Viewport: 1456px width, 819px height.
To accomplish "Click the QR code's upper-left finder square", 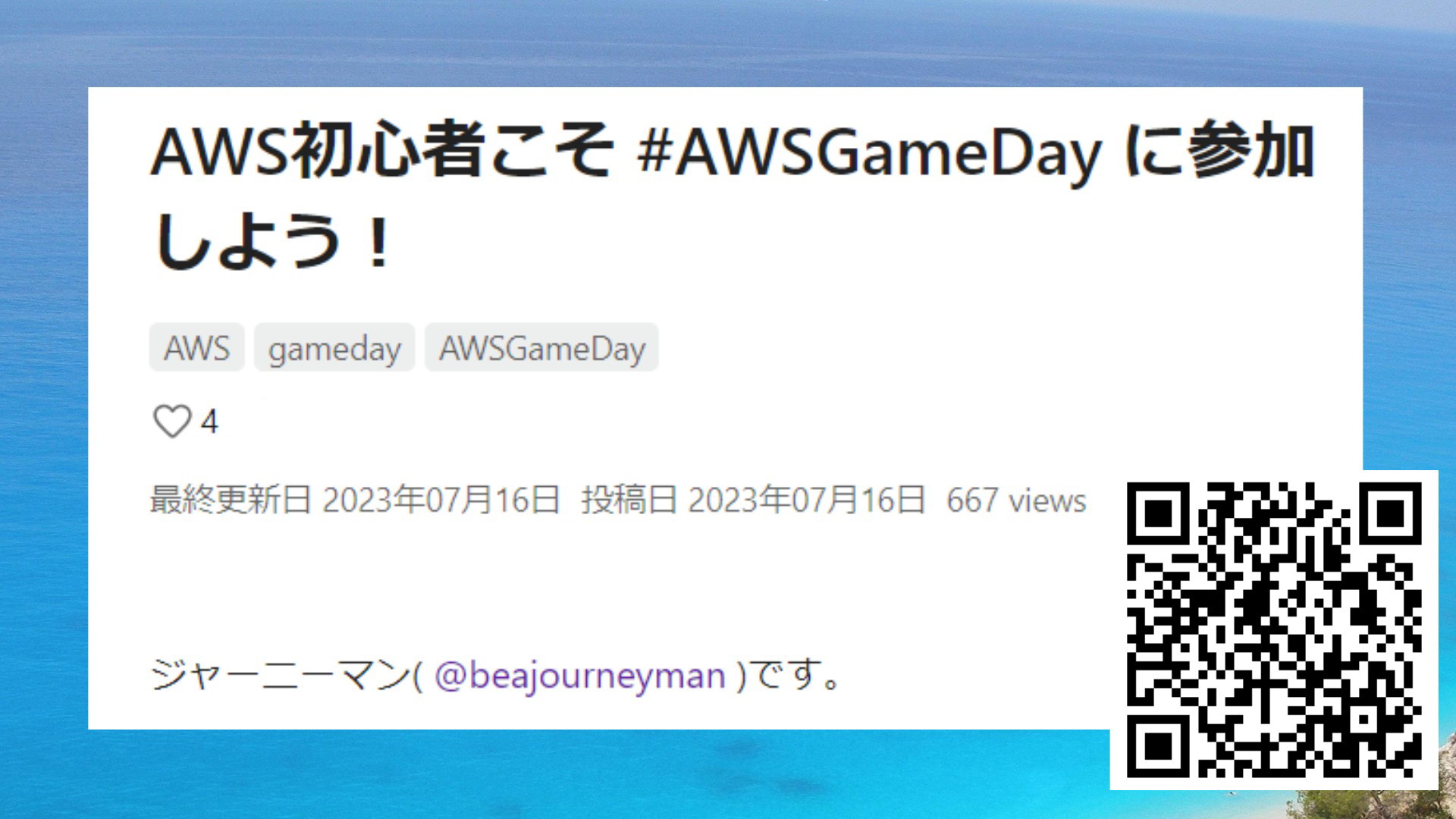I will [1158, 513].
